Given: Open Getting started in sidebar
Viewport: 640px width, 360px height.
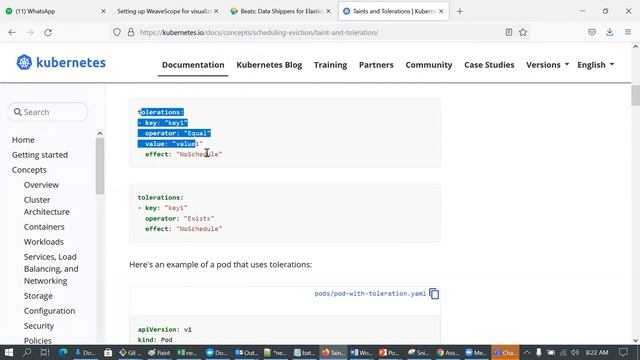Looking at the screenshot, I should click(40, 155).
